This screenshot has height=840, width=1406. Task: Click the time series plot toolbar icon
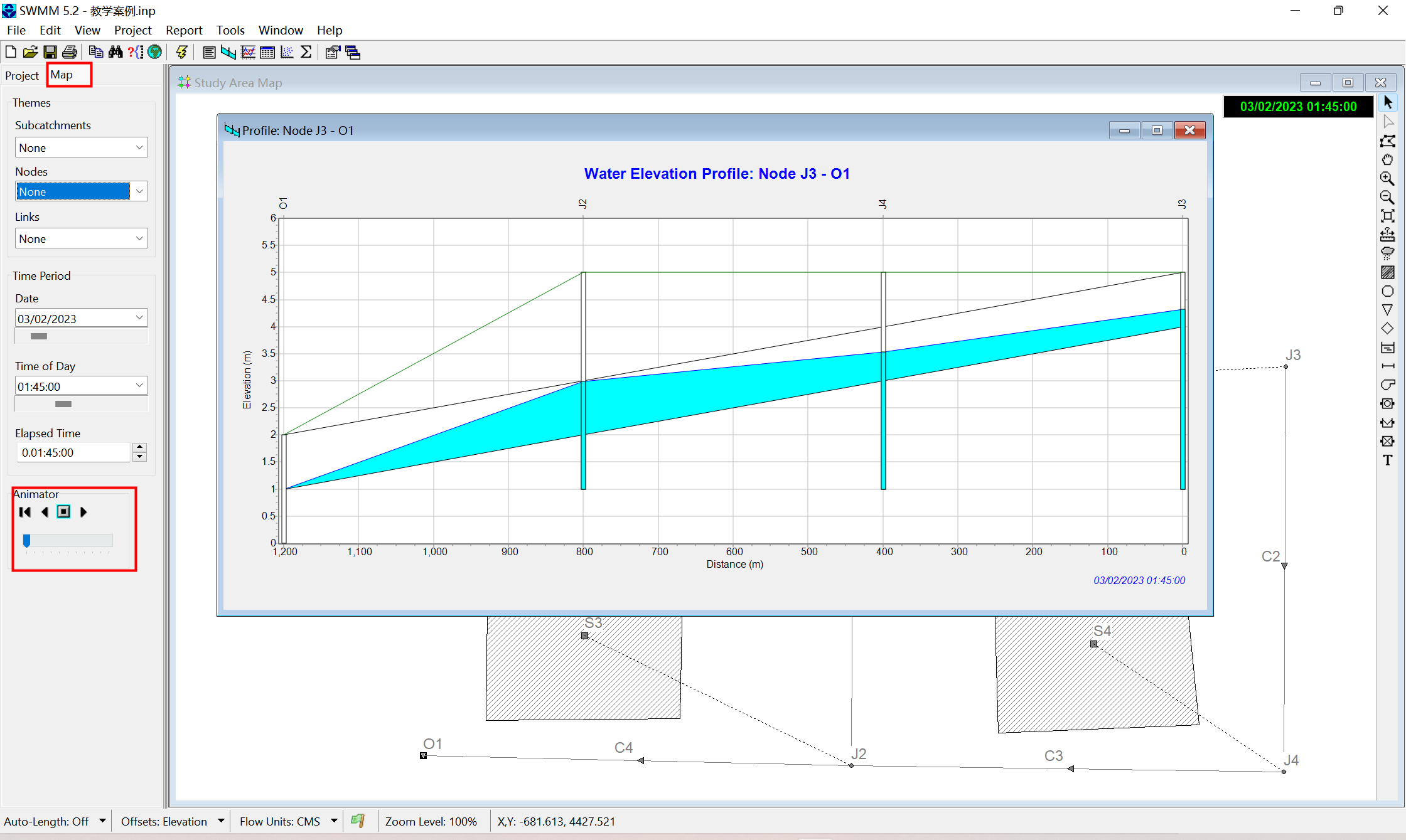tap(248, 52)
